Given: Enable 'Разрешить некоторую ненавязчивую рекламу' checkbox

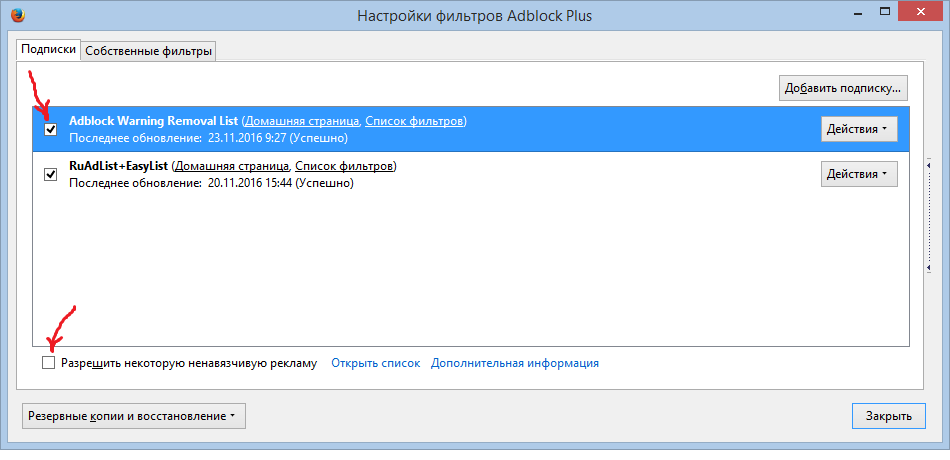Looking at the screenshot, I should (48, 363).
